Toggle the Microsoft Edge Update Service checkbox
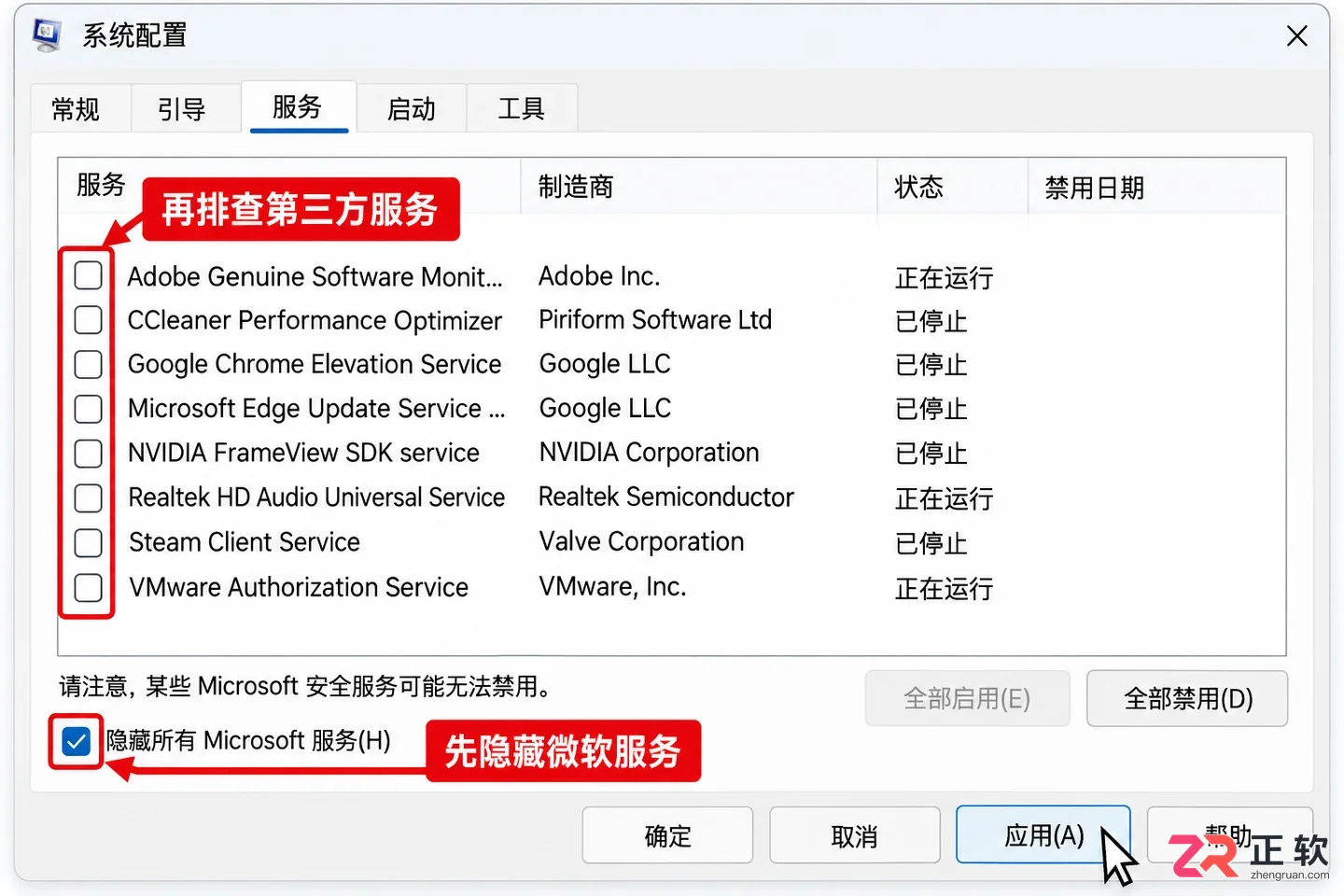This screenshot has height=896, width=1344. (88, 409)
